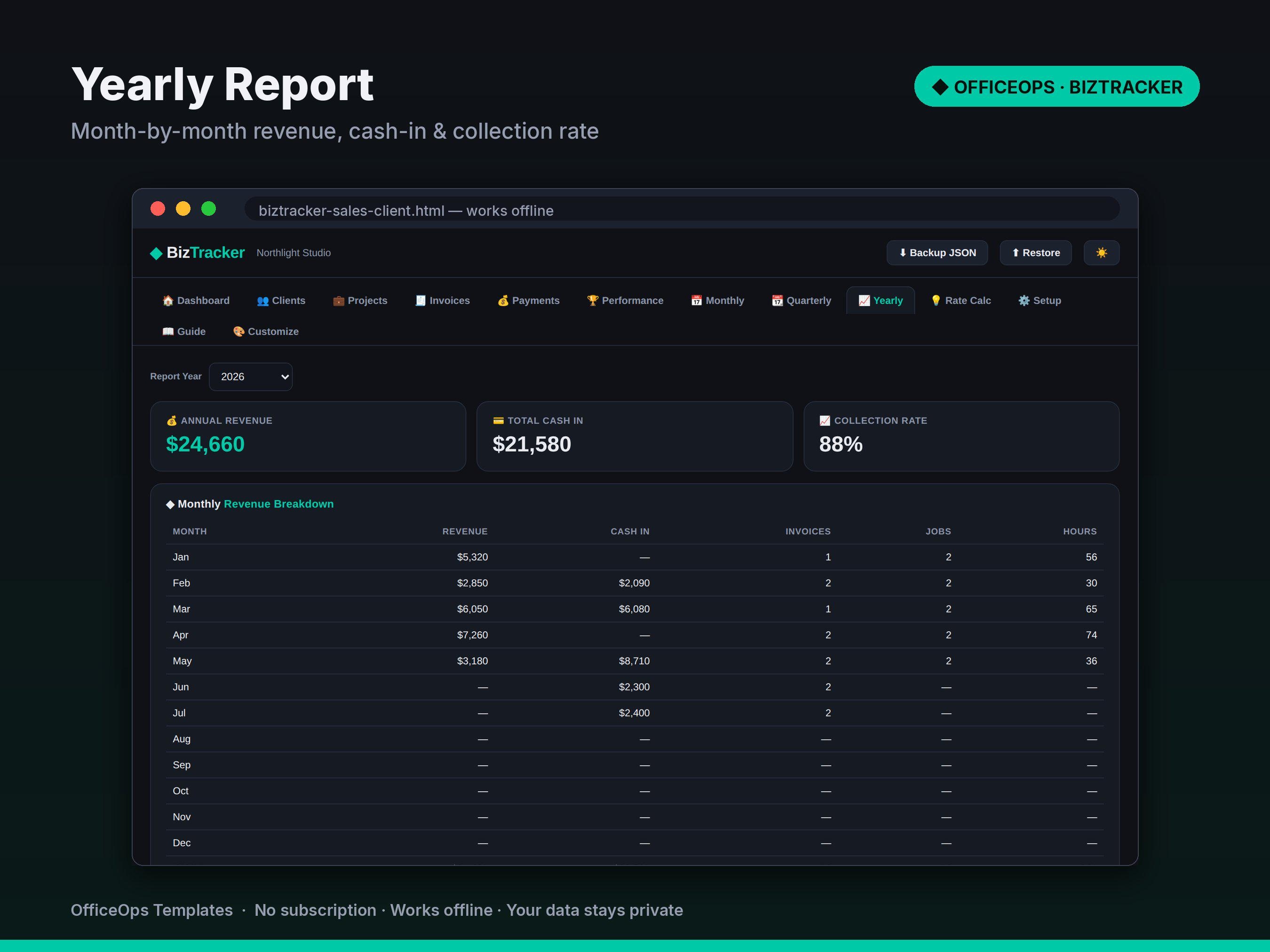Click the OFFICEOPS · BIZTRACKER badge

pos(1056,87)
